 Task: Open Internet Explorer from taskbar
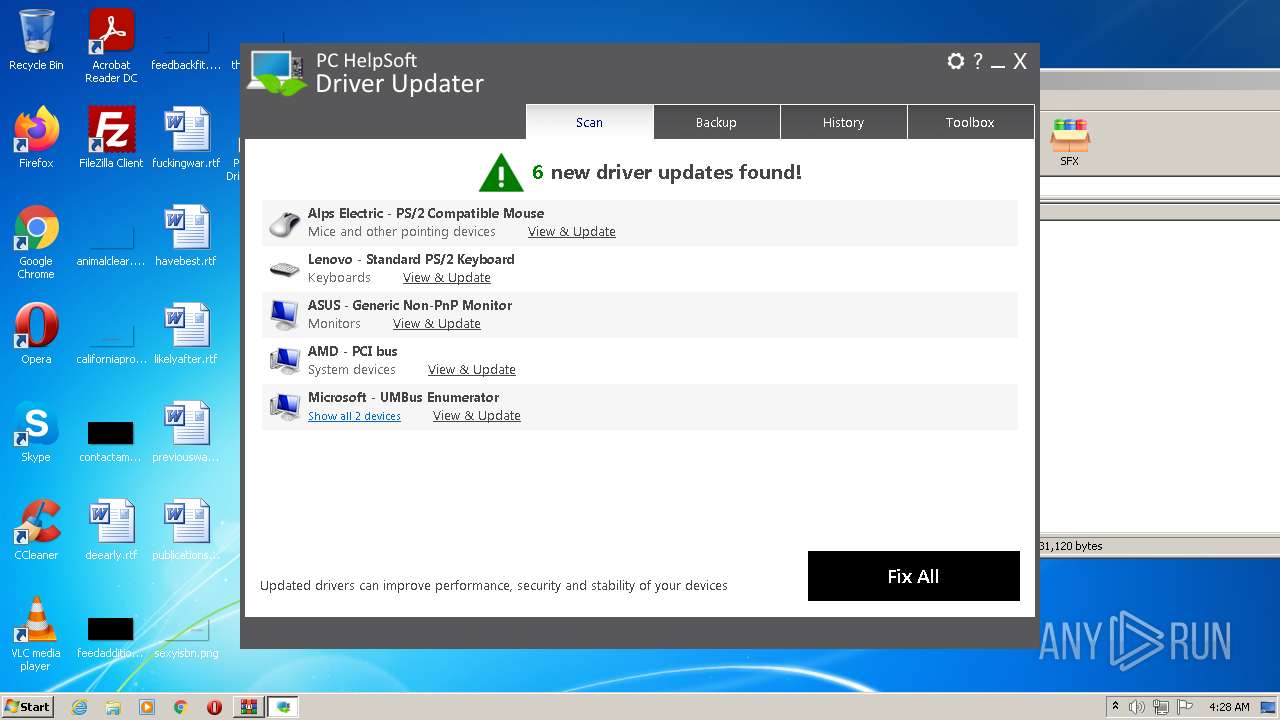(x=79, y=707)
